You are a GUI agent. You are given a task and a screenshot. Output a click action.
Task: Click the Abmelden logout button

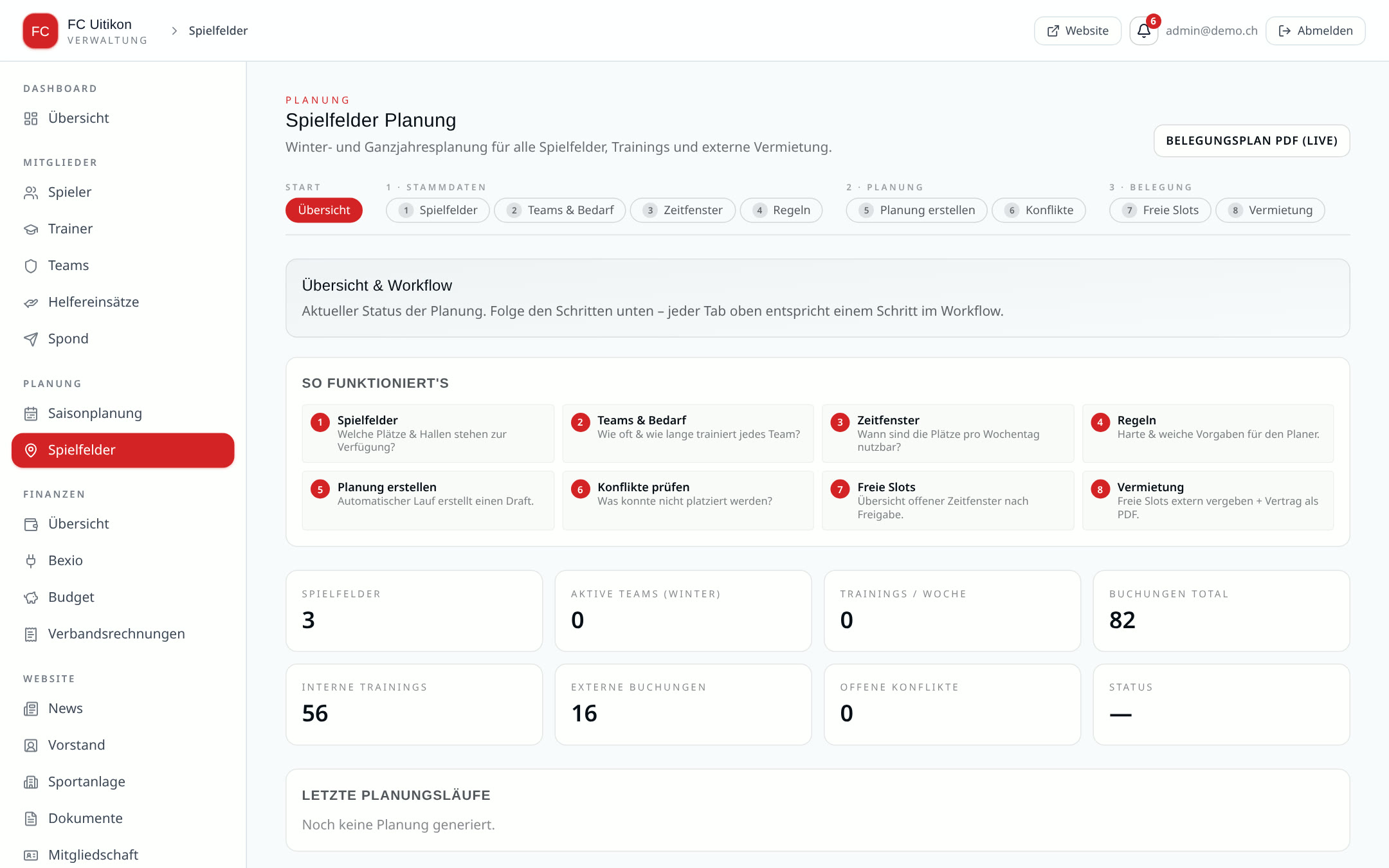tap(1316, 31)
